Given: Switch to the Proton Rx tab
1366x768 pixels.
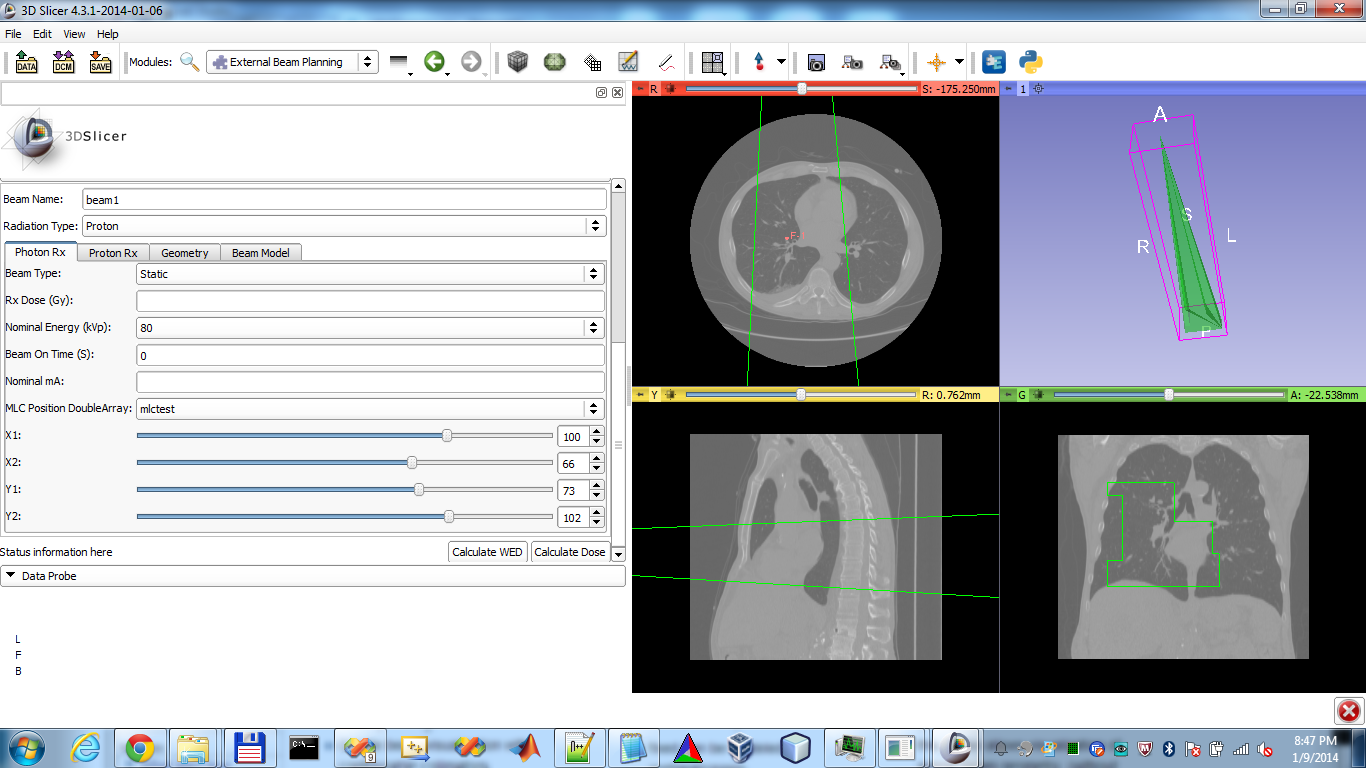Looking at the screenshot, I should click(x=113, y=253).
